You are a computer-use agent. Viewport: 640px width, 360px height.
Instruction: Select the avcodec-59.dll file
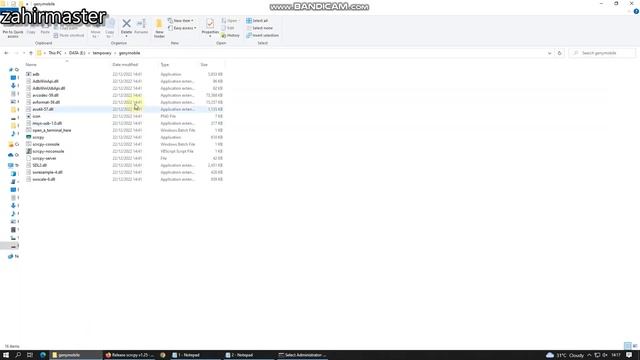coord(45,95)
